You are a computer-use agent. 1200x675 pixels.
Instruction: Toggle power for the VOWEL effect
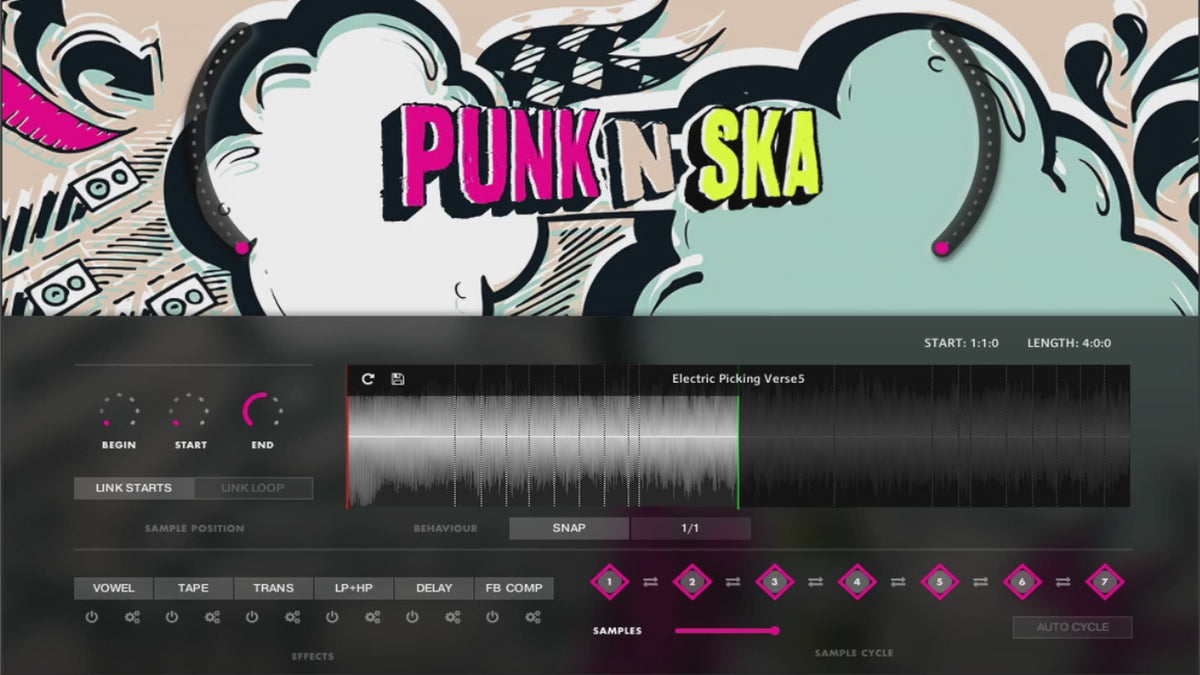click(x=92, y=617)
